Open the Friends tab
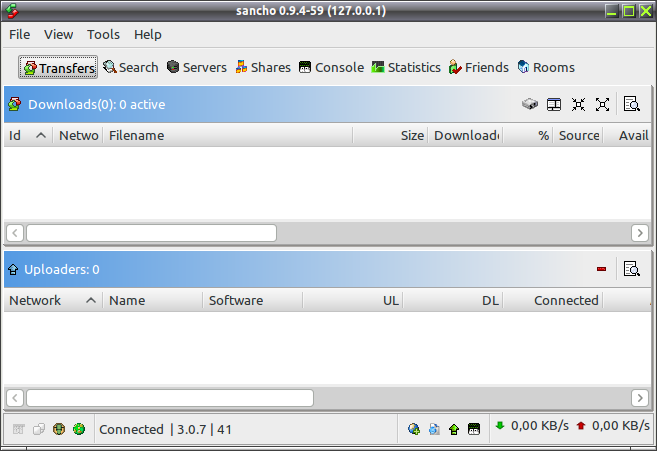Image resolution: width=657 pixels, height=451 pixels. click(479, 67)
